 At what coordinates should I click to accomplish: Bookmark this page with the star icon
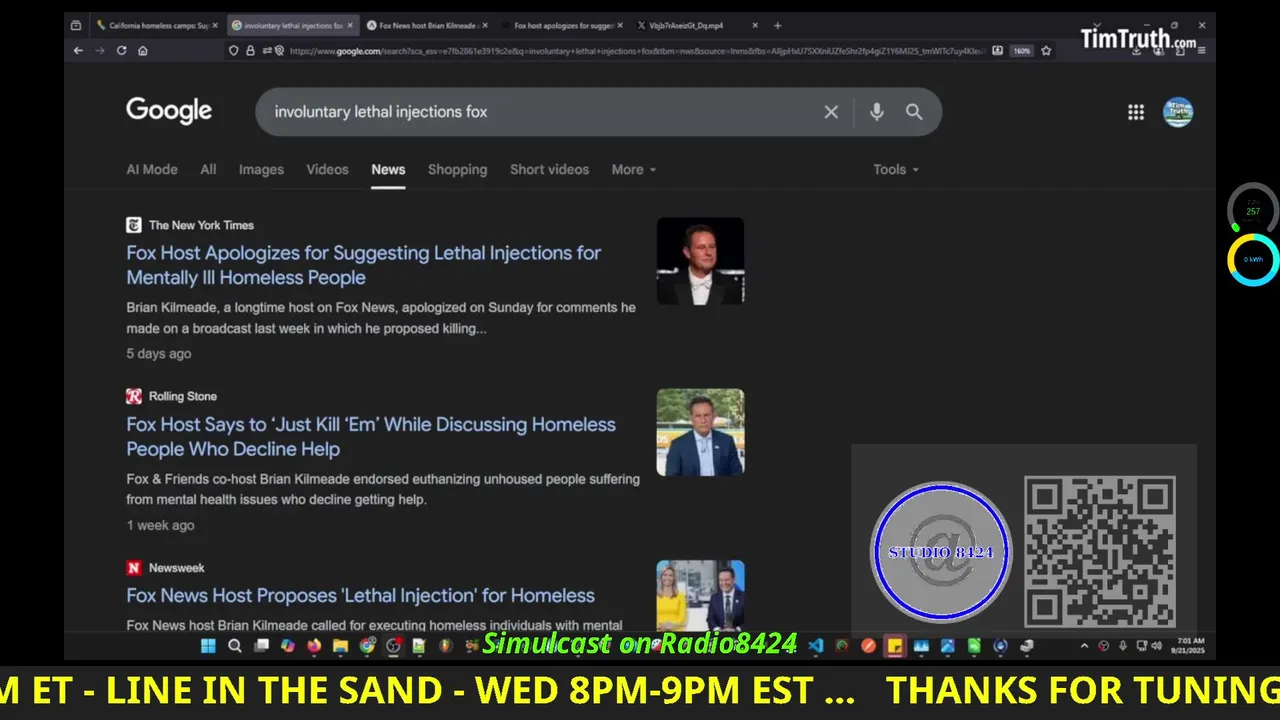[x=1046, y=51]
